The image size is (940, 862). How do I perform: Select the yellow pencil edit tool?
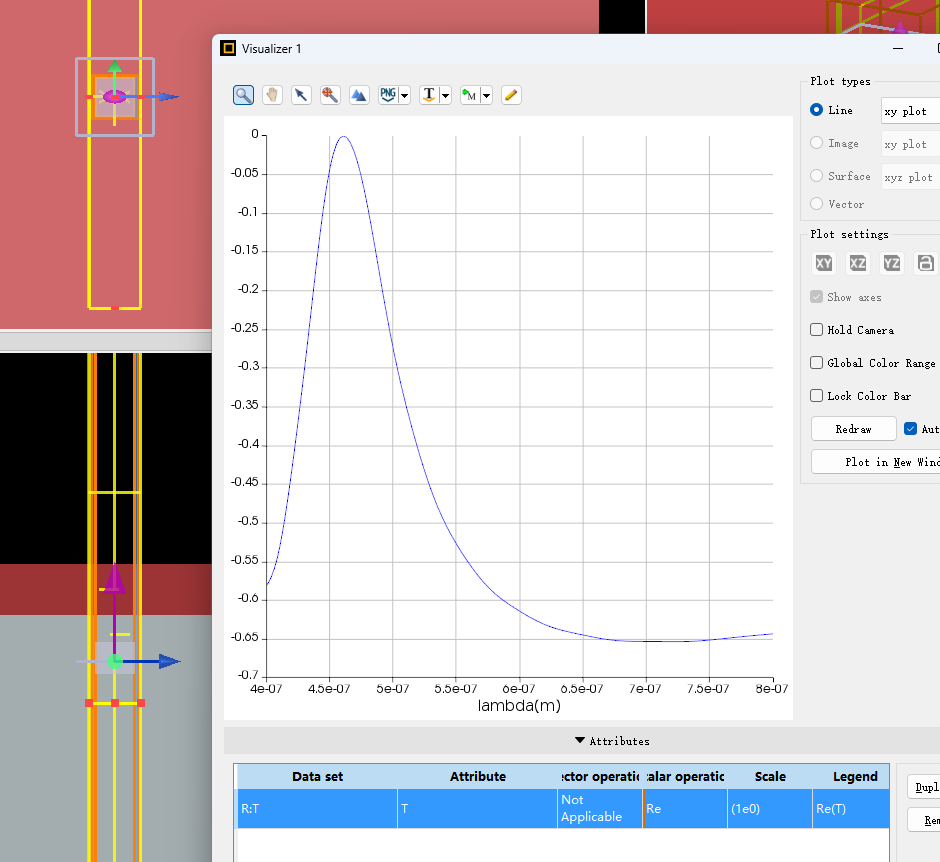coord(511,95)
